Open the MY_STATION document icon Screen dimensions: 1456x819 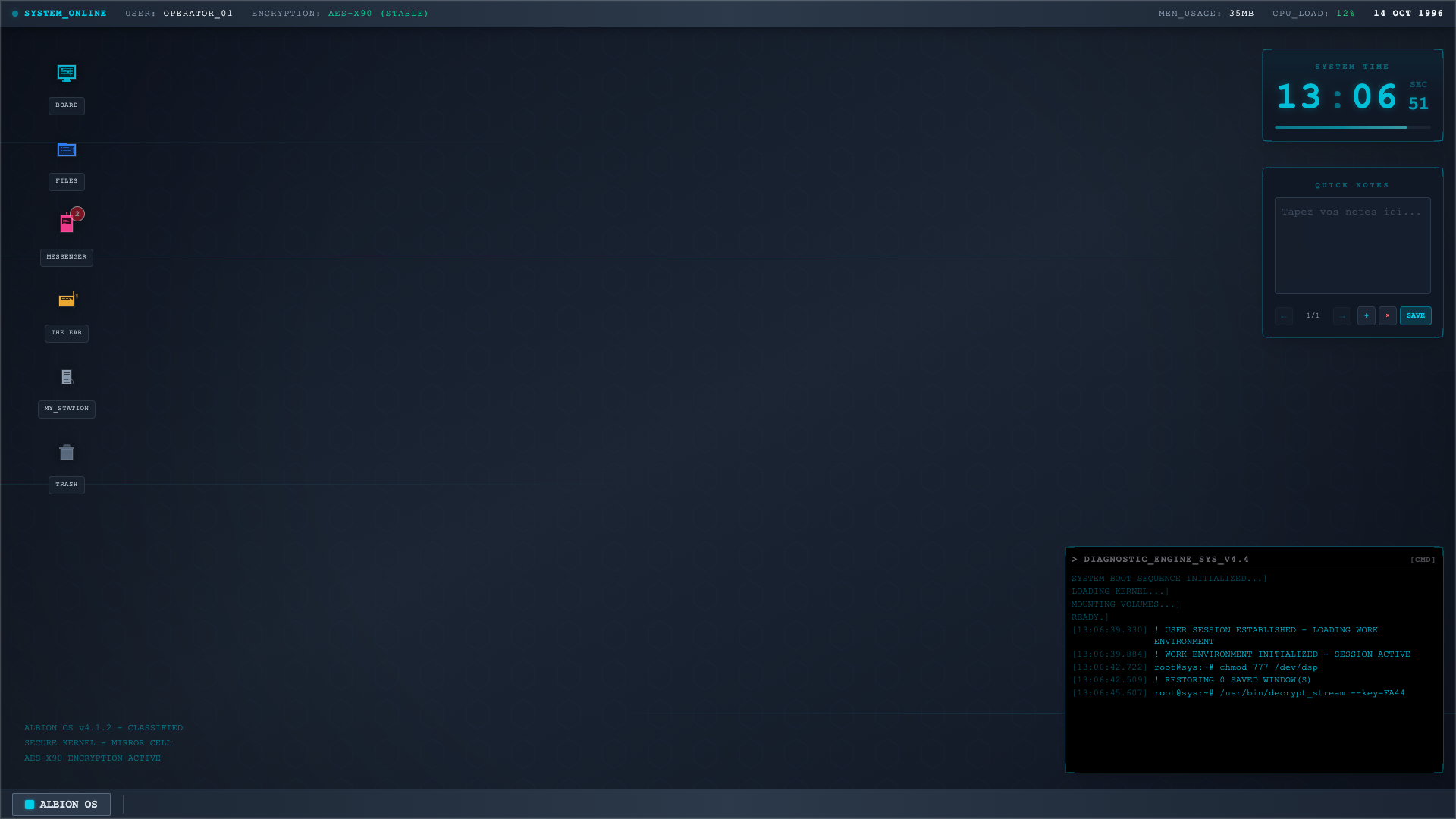[x=67, y=377]
